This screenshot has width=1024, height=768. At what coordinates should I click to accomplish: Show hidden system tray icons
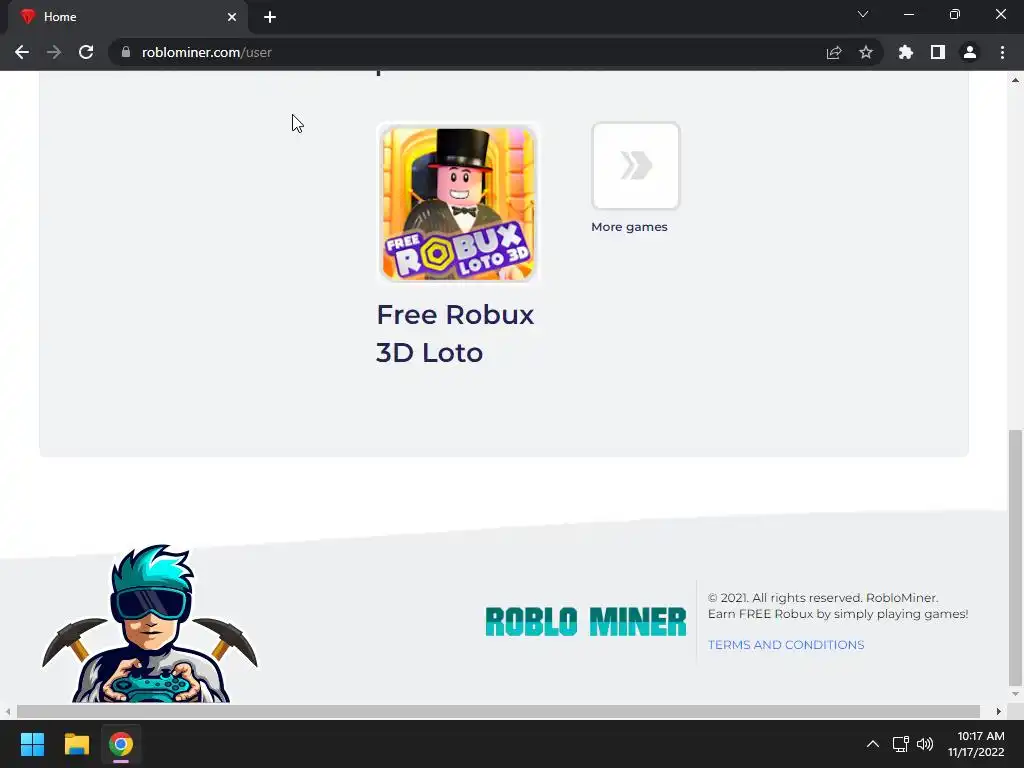pos(872,744)
